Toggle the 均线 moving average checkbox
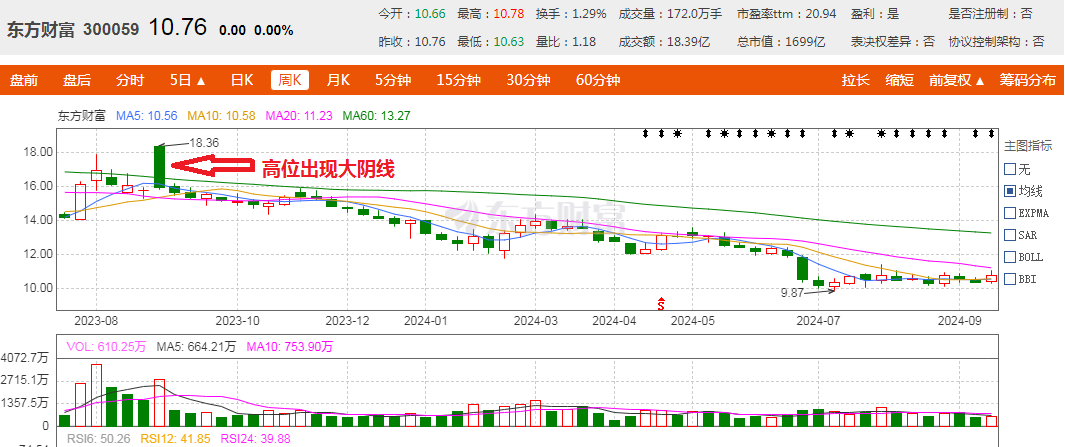The width and height of the screenshot is (1065, 447). tap(1009, 191)
